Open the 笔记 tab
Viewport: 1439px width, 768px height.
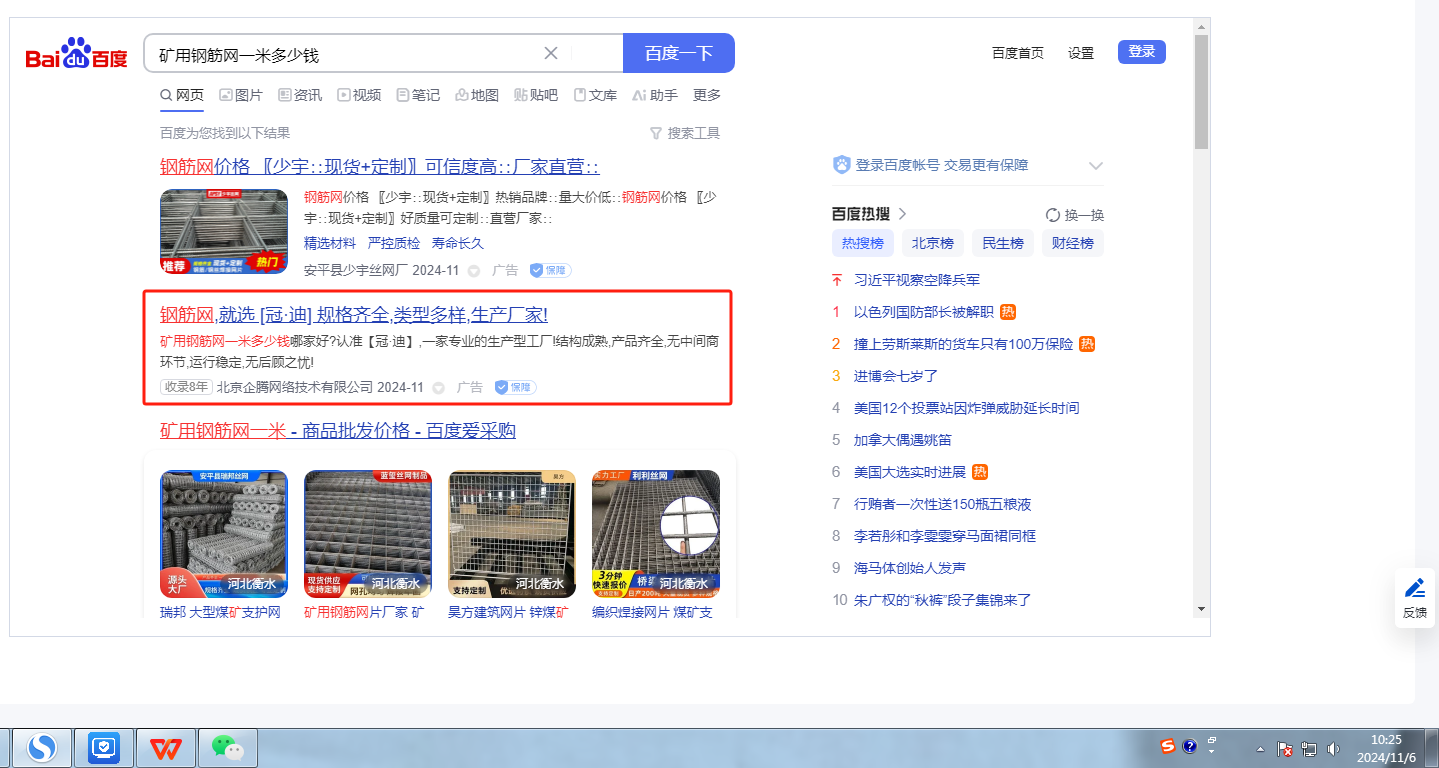[x=418, y=95]
